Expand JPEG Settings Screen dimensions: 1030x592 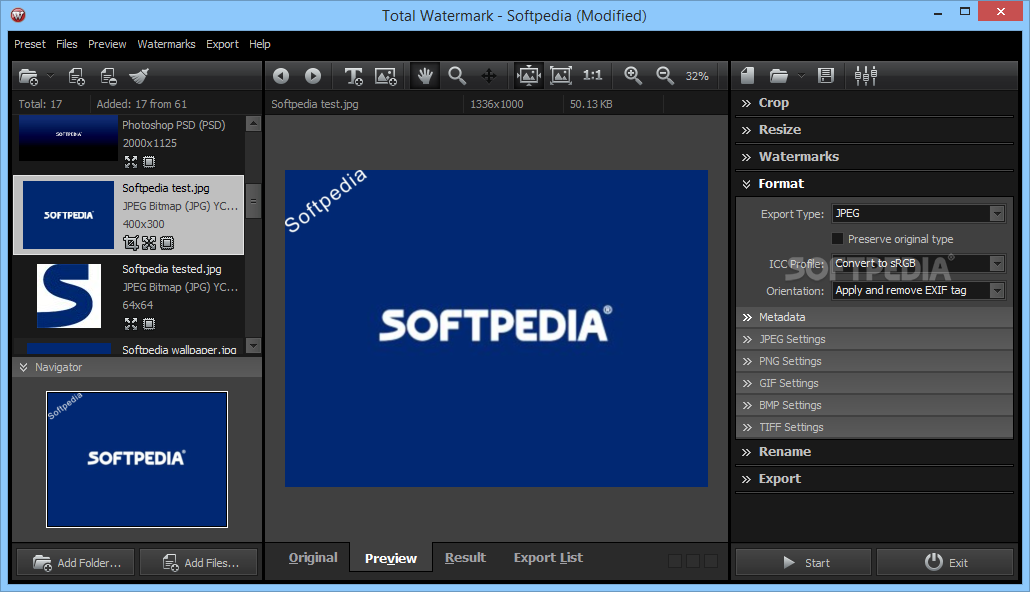pyautogui.click(x=874, y=340)
